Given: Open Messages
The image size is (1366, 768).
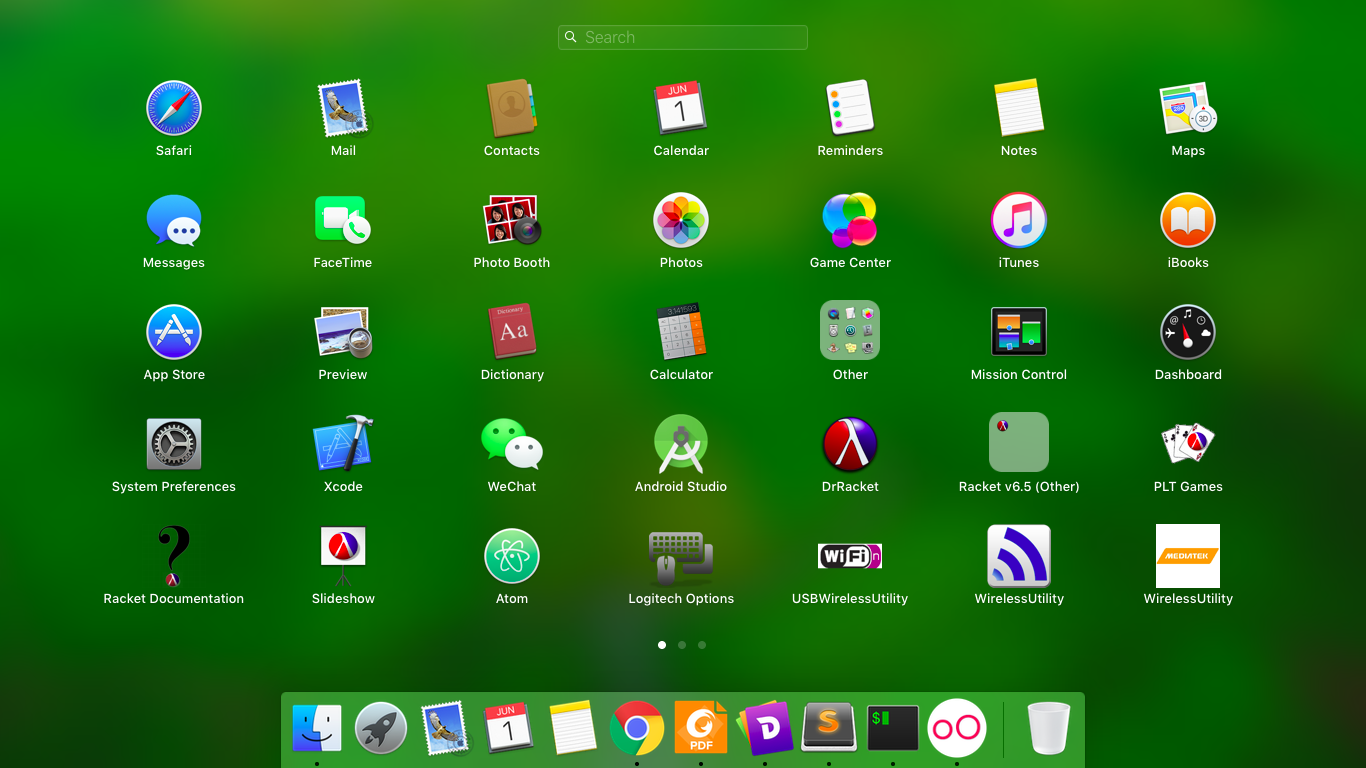Looking at the screenshot, I should pos(174,220).
